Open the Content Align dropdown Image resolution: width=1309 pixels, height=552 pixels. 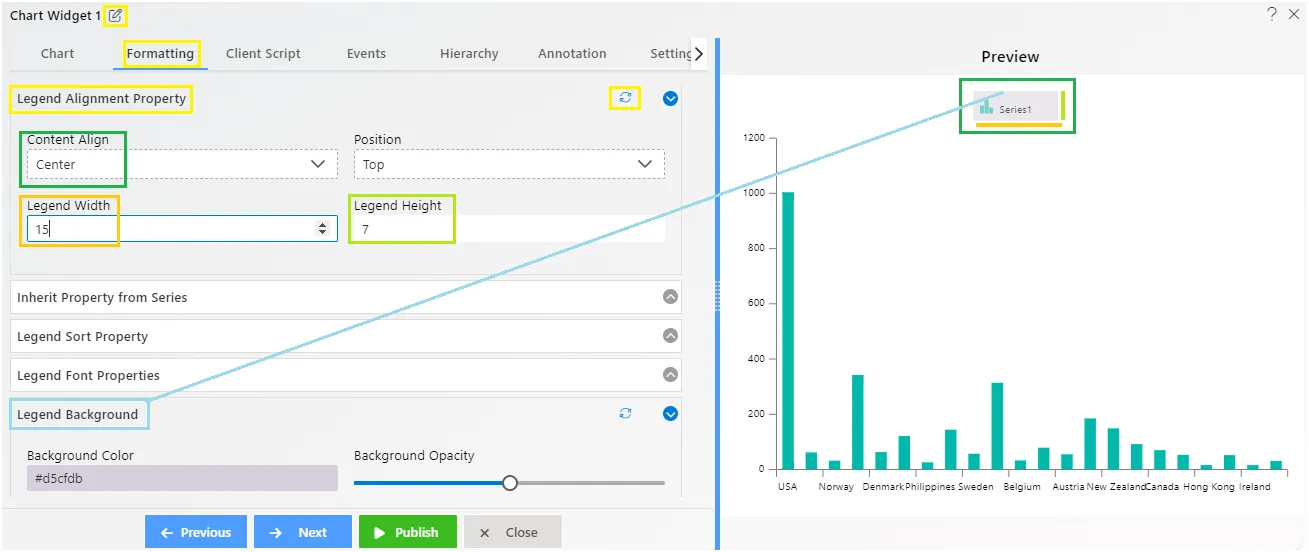pos(182,164)
